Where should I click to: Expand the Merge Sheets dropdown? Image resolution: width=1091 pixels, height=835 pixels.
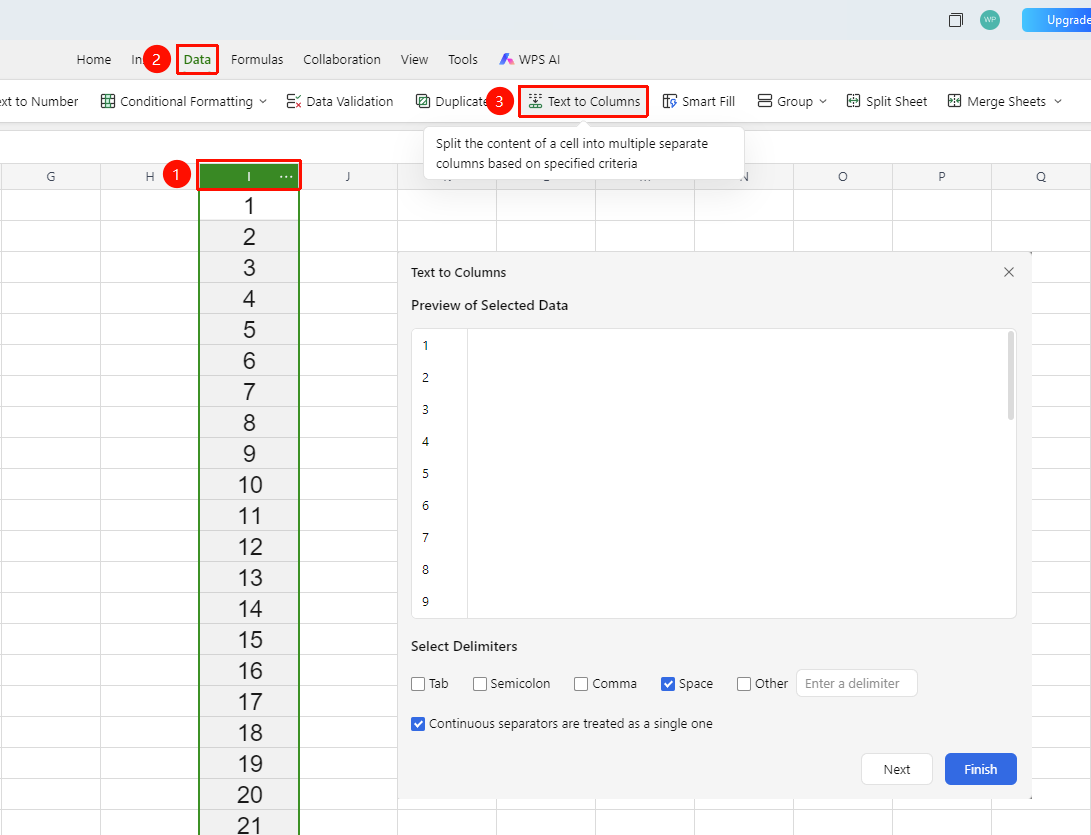pyautogui.click(x=1058, y=102)
